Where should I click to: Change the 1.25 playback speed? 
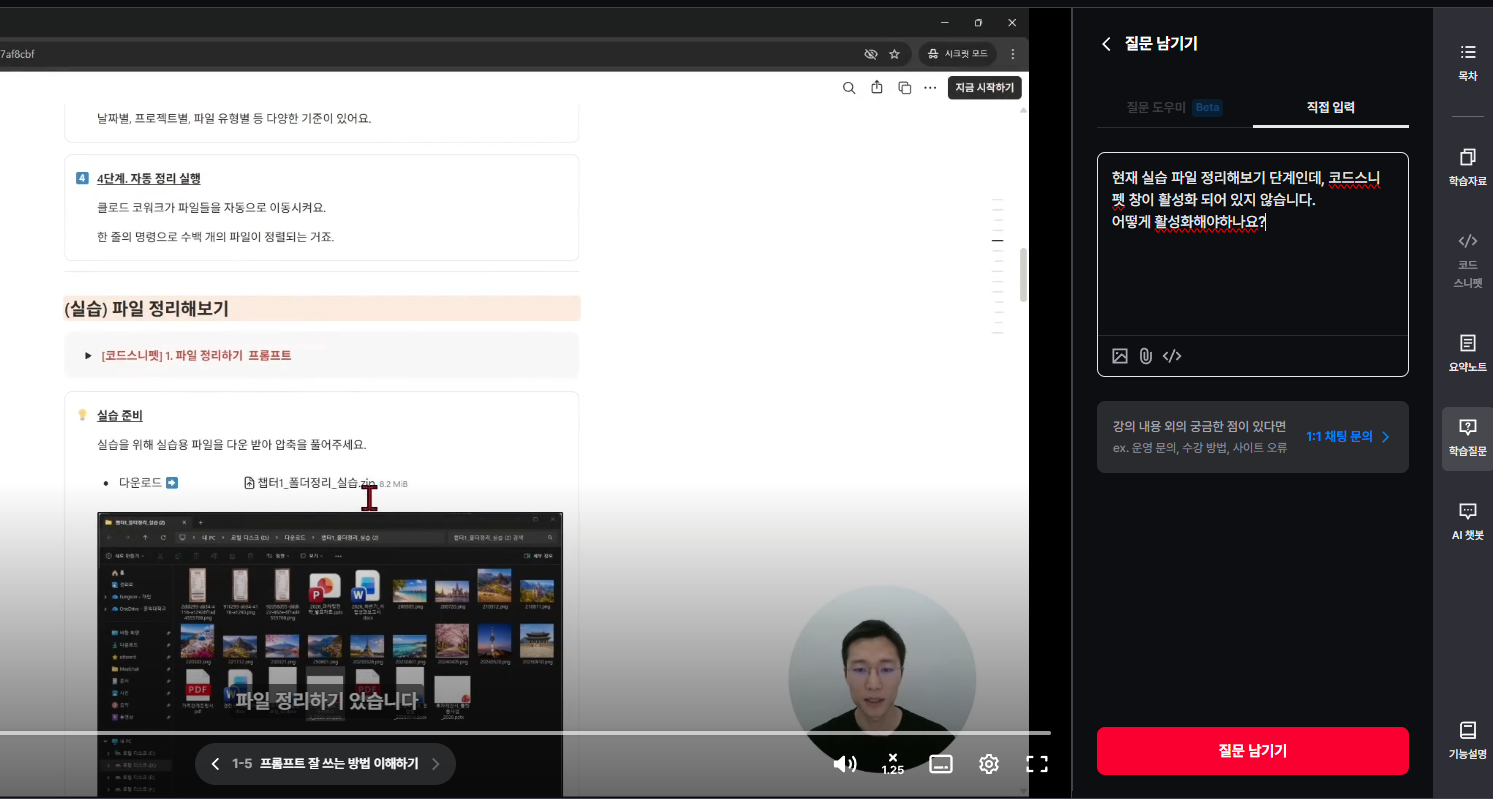point(893,764)
